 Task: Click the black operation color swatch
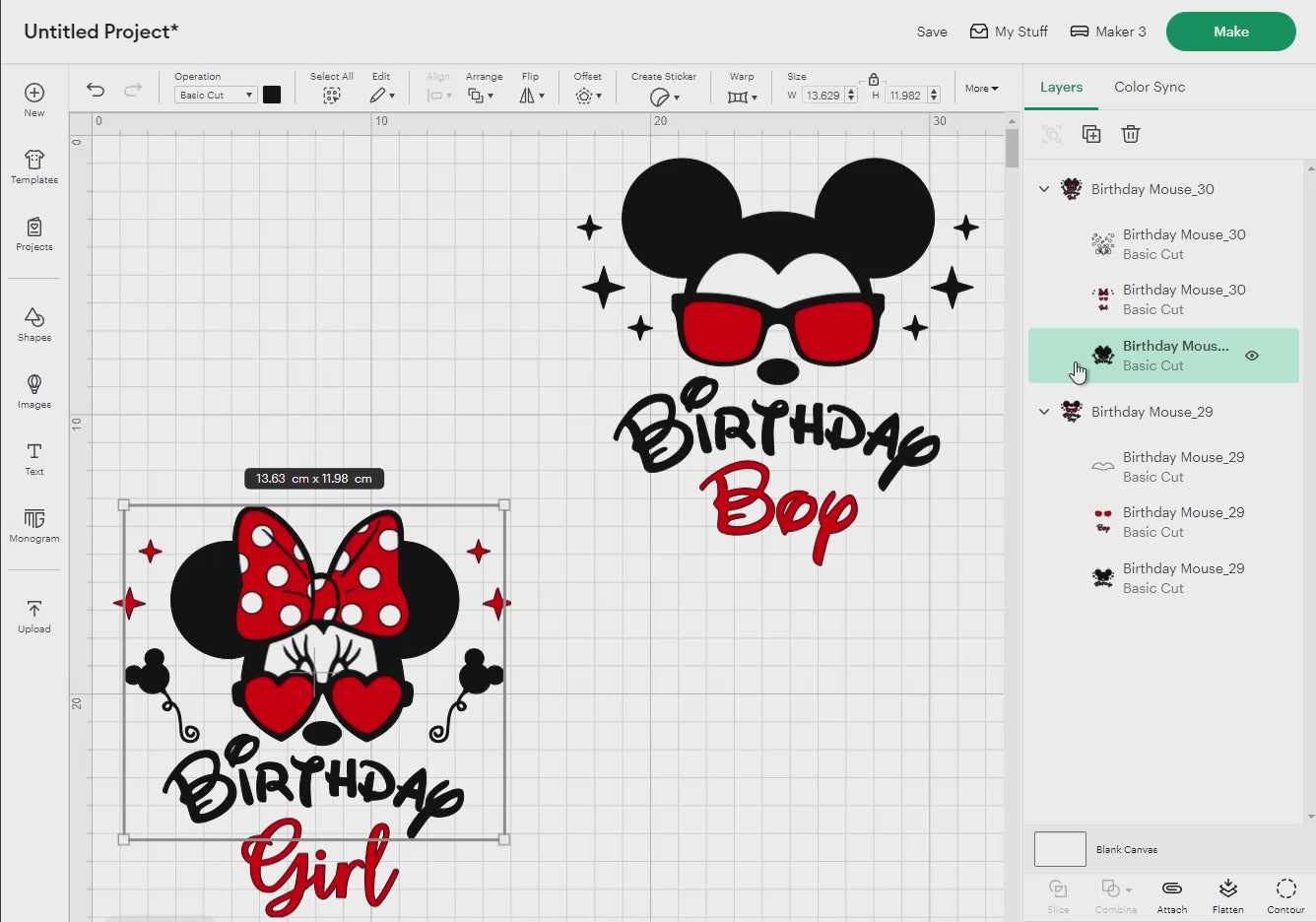pos(272,95)
